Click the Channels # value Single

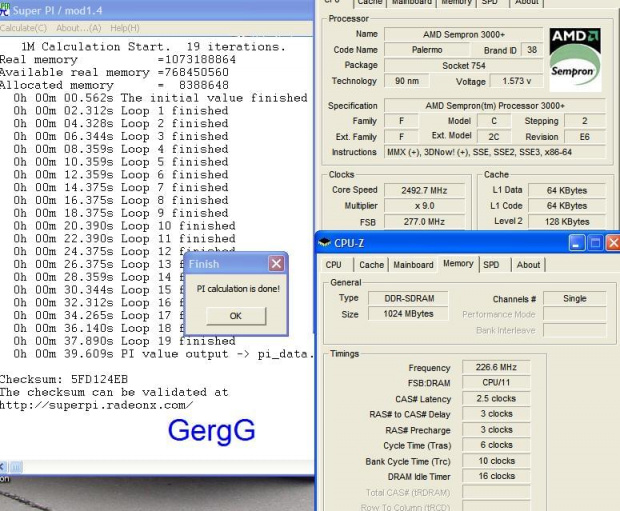(x=575, y=299)
